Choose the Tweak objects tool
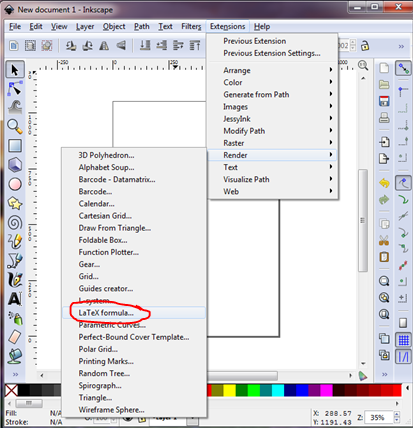 tap(15, 108)
